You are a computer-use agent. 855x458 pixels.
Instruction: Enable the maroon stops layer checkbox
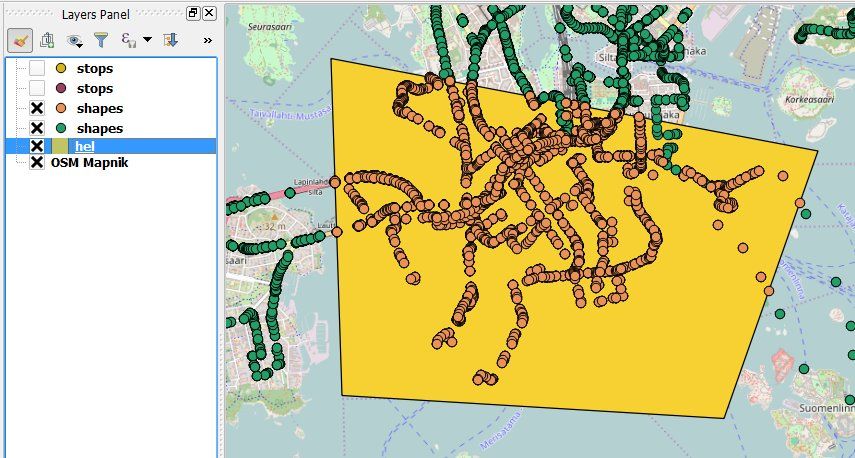pyautogui.click(x=37, y=88)
